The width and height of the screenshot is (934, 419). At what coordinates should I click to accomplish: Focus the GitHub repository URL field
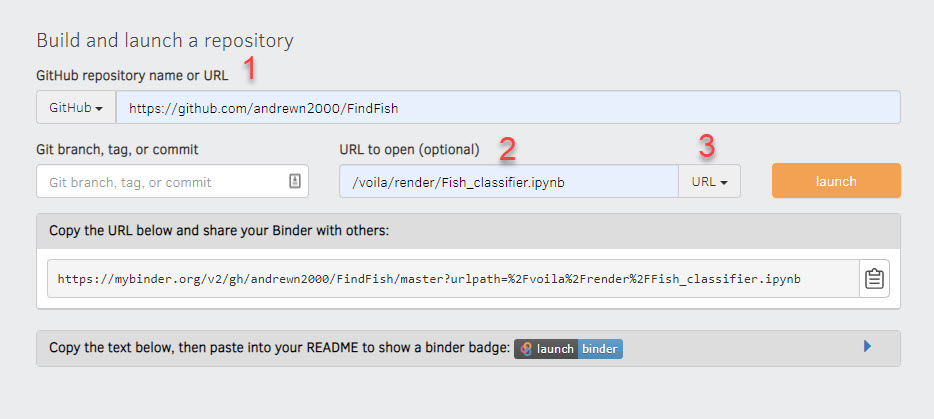point(508,107)
